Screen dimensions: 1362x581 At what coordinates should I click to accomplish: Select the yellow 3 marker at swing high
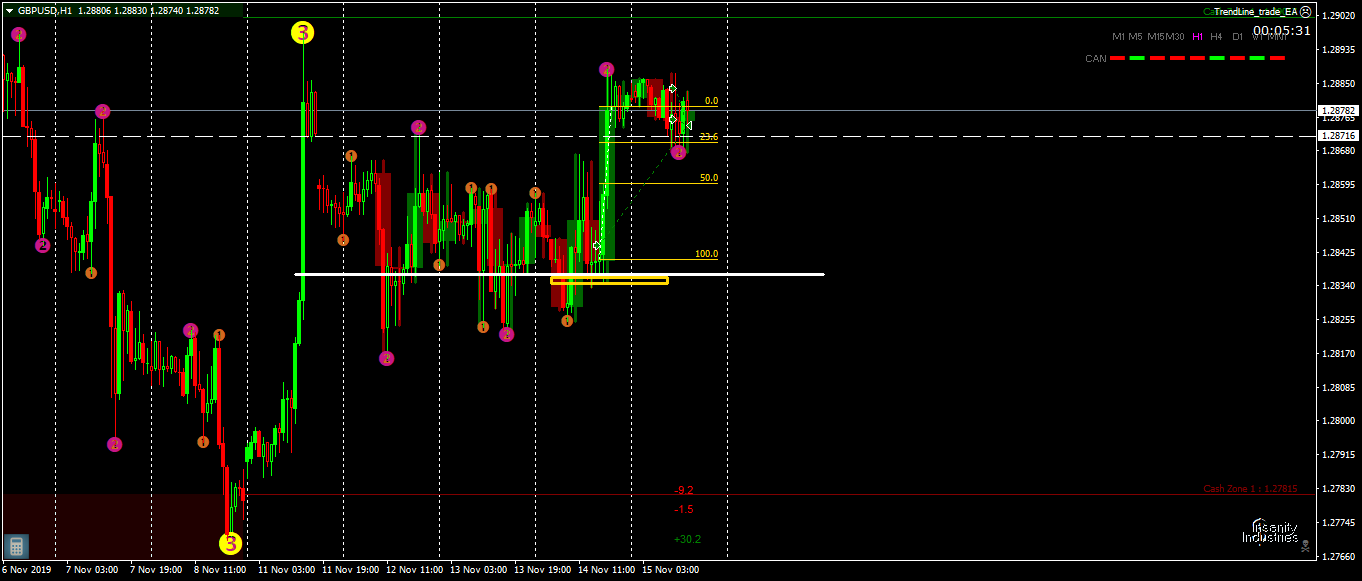click(302, 33)
